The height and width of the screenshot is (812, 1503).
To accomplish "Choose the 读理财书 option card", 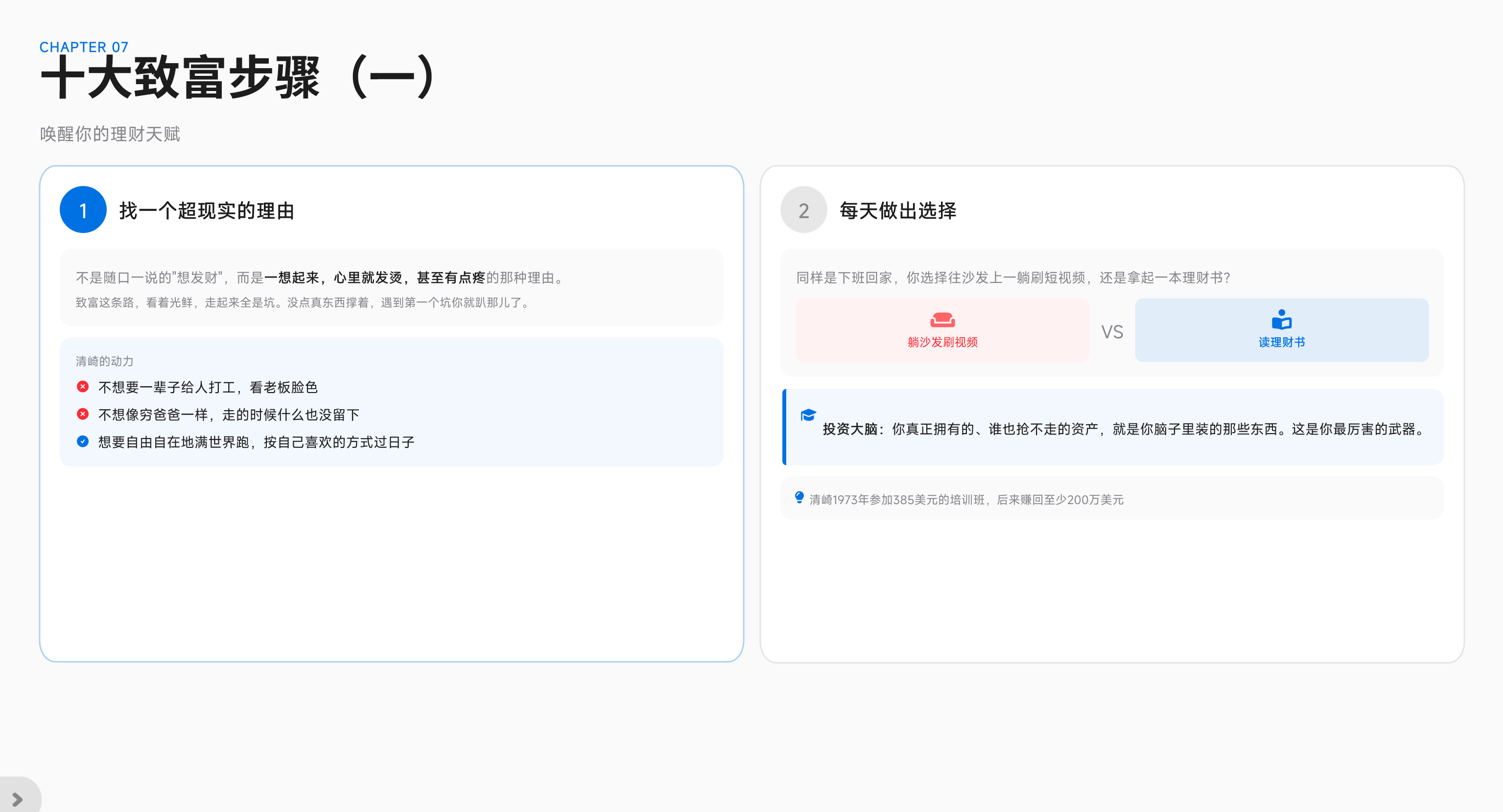I will pos(1281,331).
